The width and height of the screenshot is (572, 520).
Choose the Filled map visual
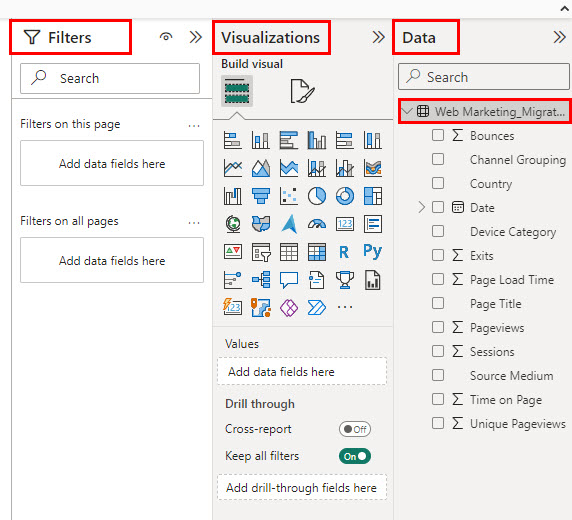pos(260,224)
